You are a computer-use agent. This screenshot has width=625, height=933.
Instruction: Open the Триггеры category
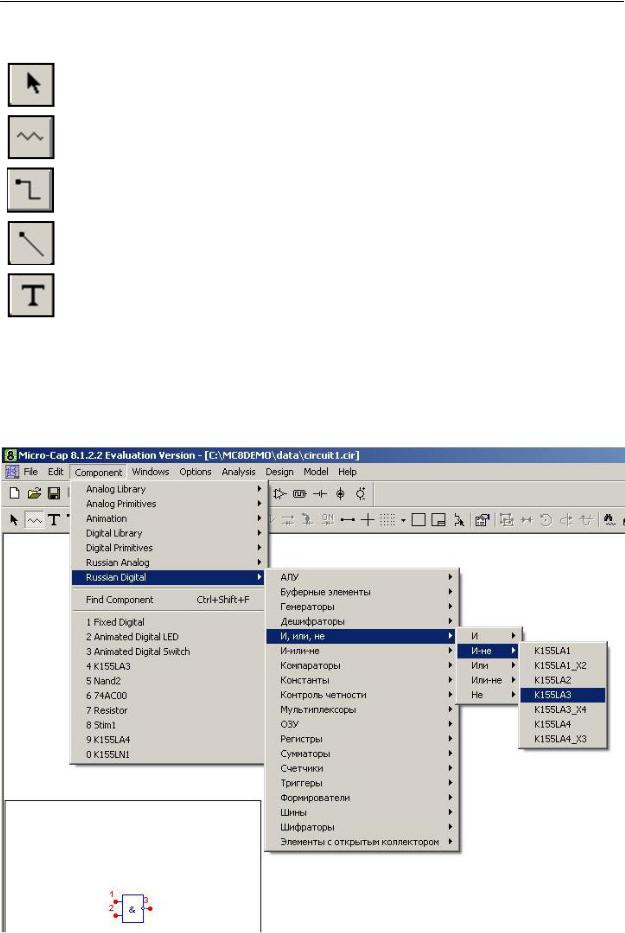point(362,783)
